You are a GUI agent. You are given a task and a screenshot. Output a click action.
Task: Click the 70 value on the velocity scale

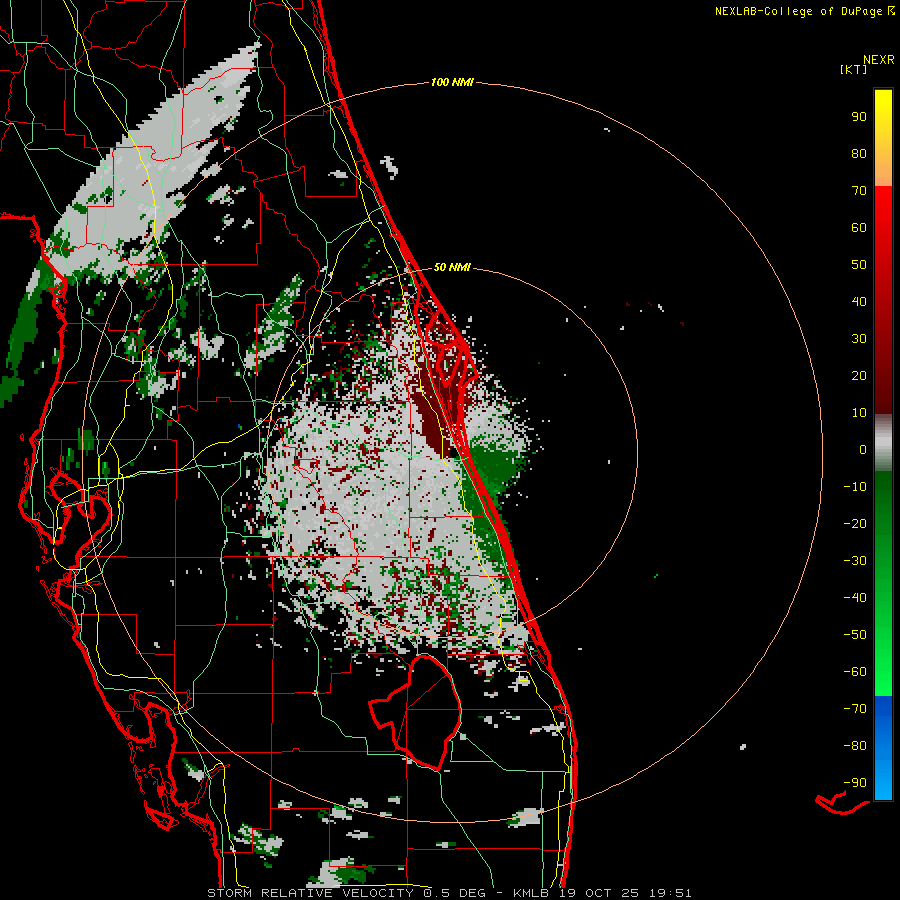pyautogui.click(x=859, y=191)
